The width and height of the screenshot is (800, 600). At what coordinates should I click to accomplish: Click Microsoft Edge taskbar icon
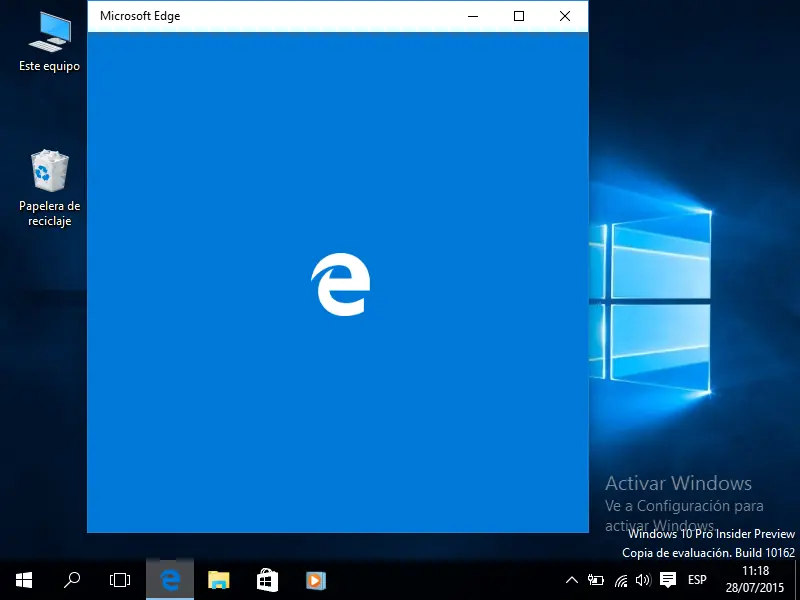pyautogui.click(x=170, y=580)
